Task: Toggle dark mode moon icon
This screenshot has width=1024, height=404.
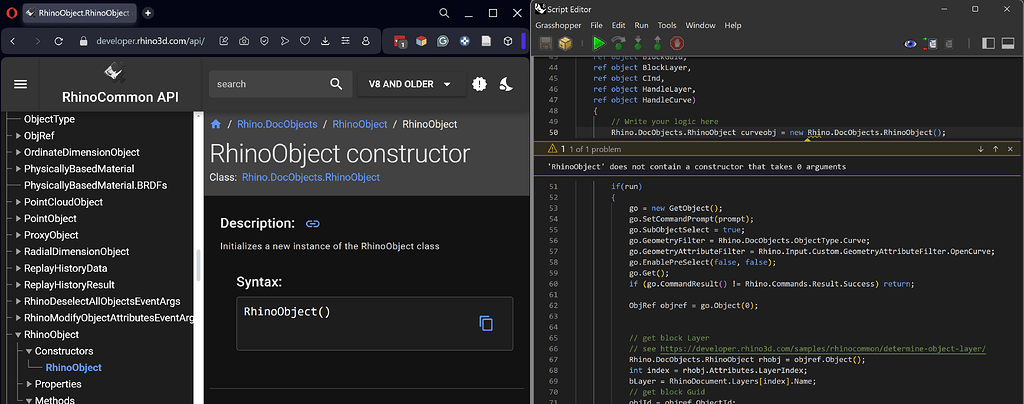Action: (506, 85)
